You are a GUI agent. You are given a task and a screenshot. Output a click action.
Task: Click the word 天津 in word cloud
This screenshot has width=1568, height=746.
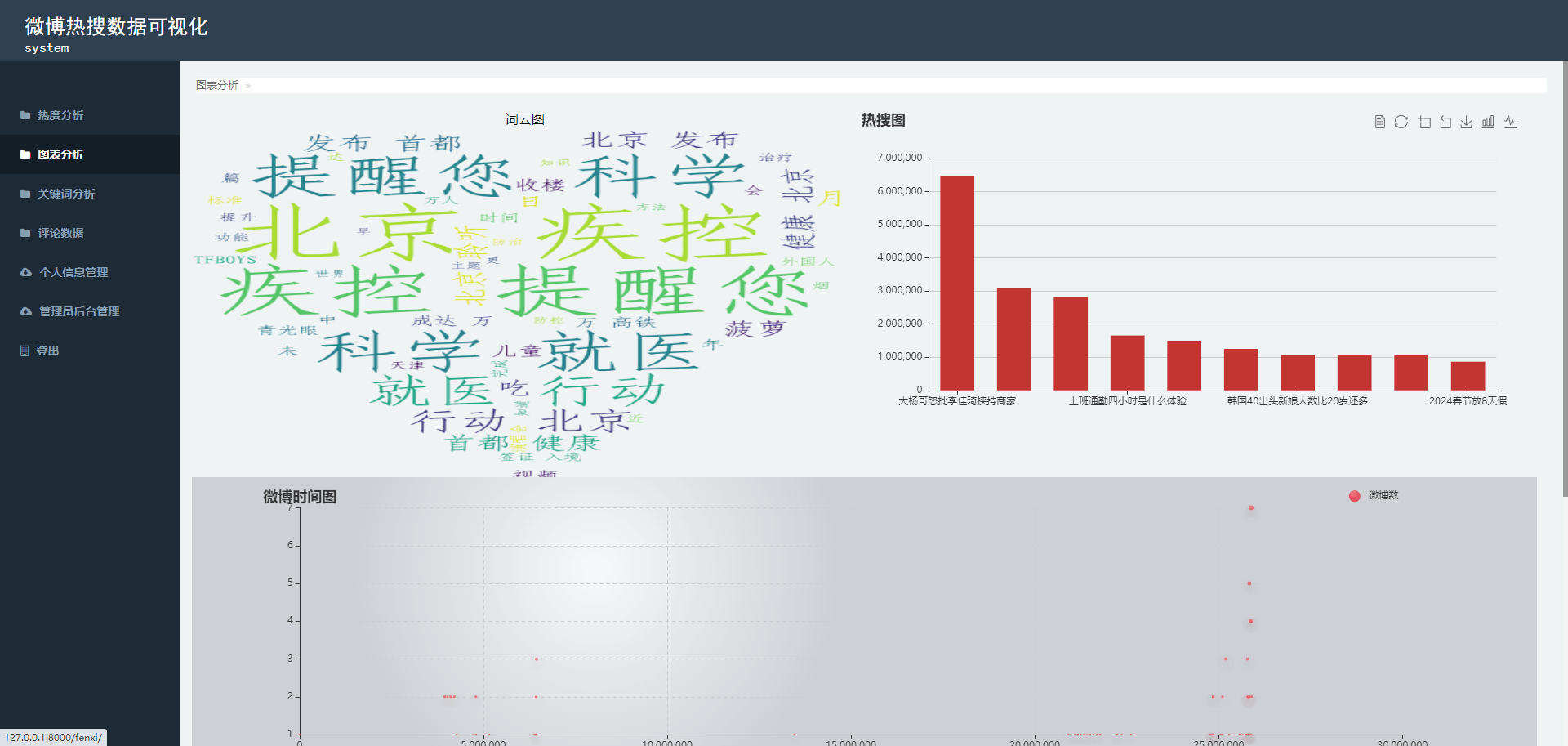408,365
